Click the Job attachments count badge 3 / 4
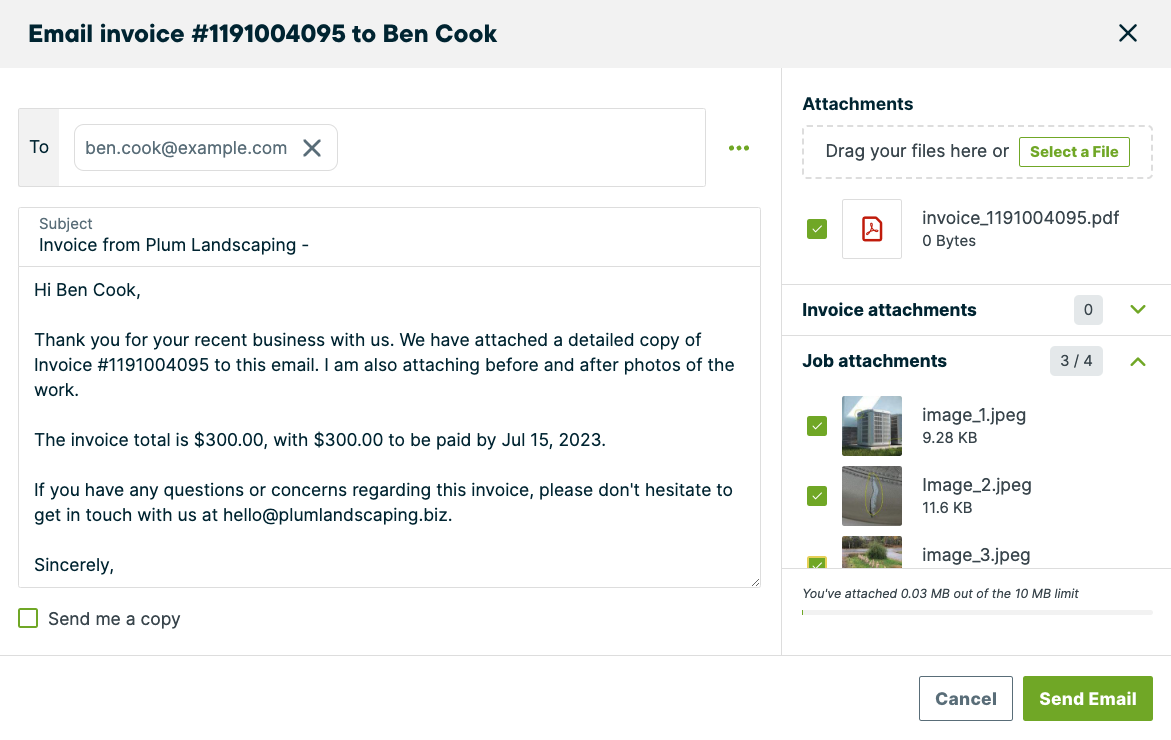The height and width of the screenshot is (740, 1171). click(1076, 361)
